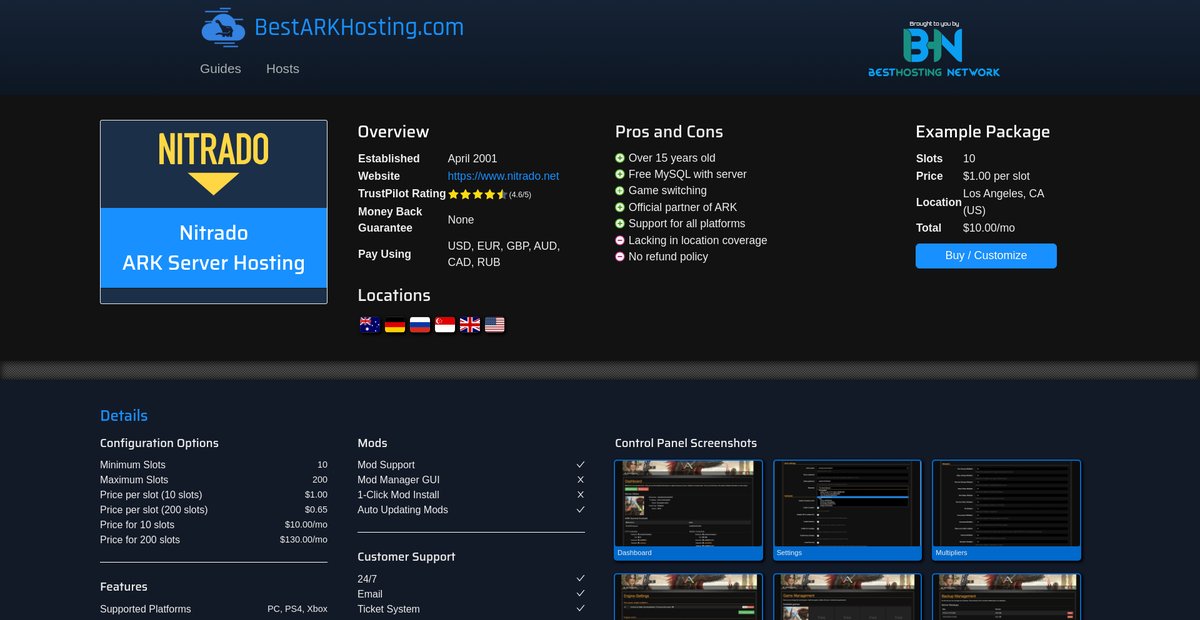
Task: Click the Buy / Customize button
Action: point(986,256)
